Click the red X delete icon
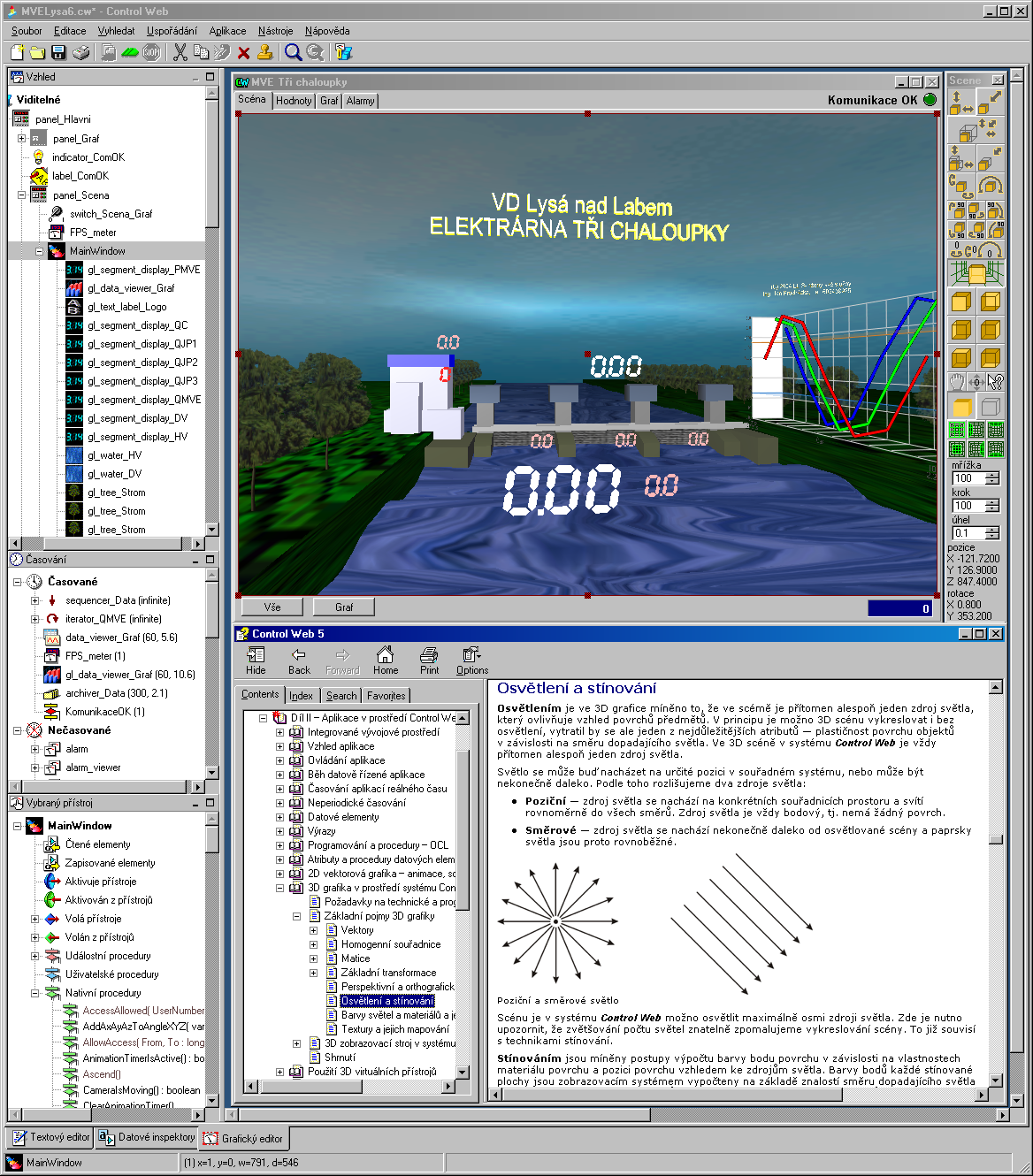1033x1176 pixels. (x=243, y=53)
